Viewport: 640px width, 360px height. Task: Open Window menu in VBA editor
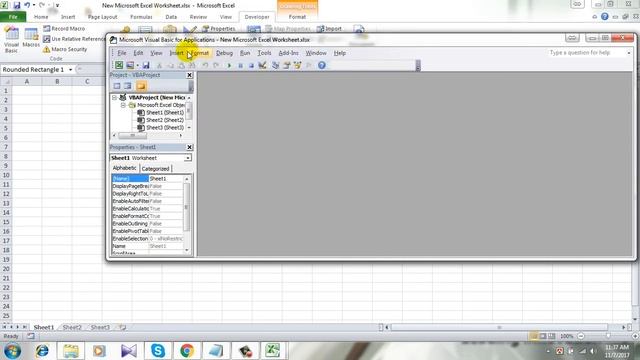(x=316, y=53)
